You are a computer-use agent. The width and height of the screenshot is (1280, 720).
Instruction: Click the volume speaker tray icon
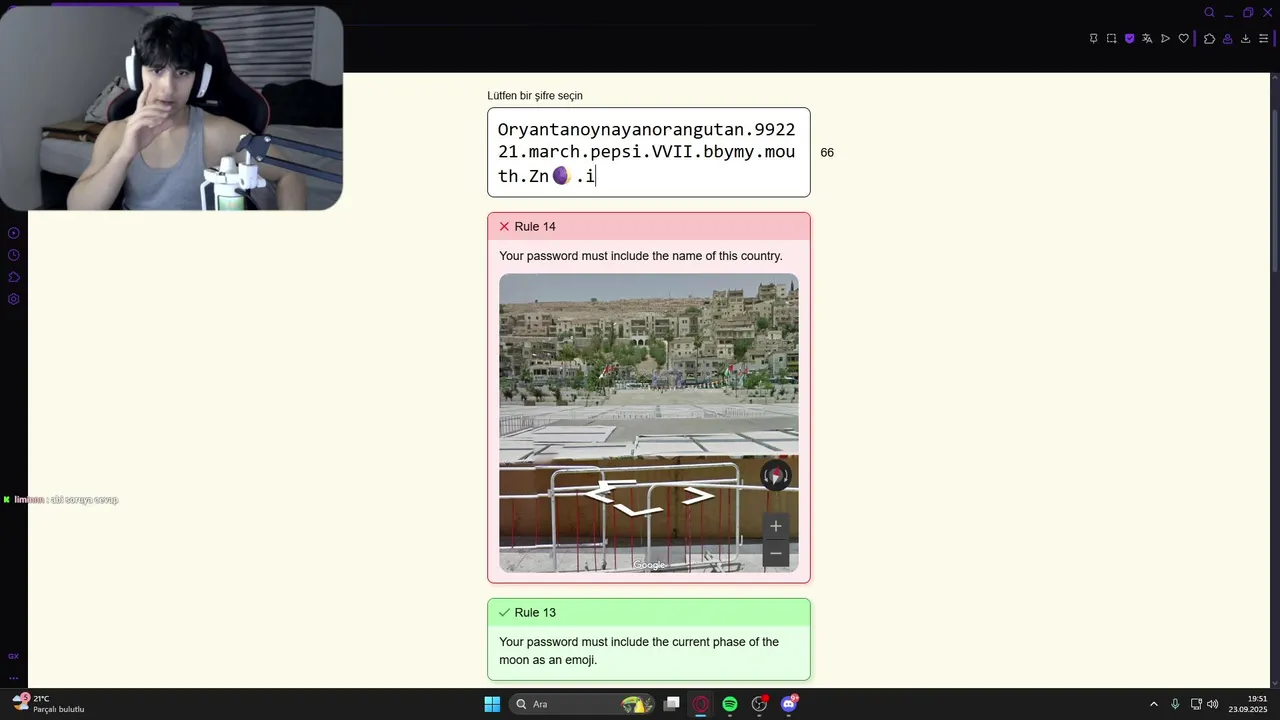(1212, 704)
